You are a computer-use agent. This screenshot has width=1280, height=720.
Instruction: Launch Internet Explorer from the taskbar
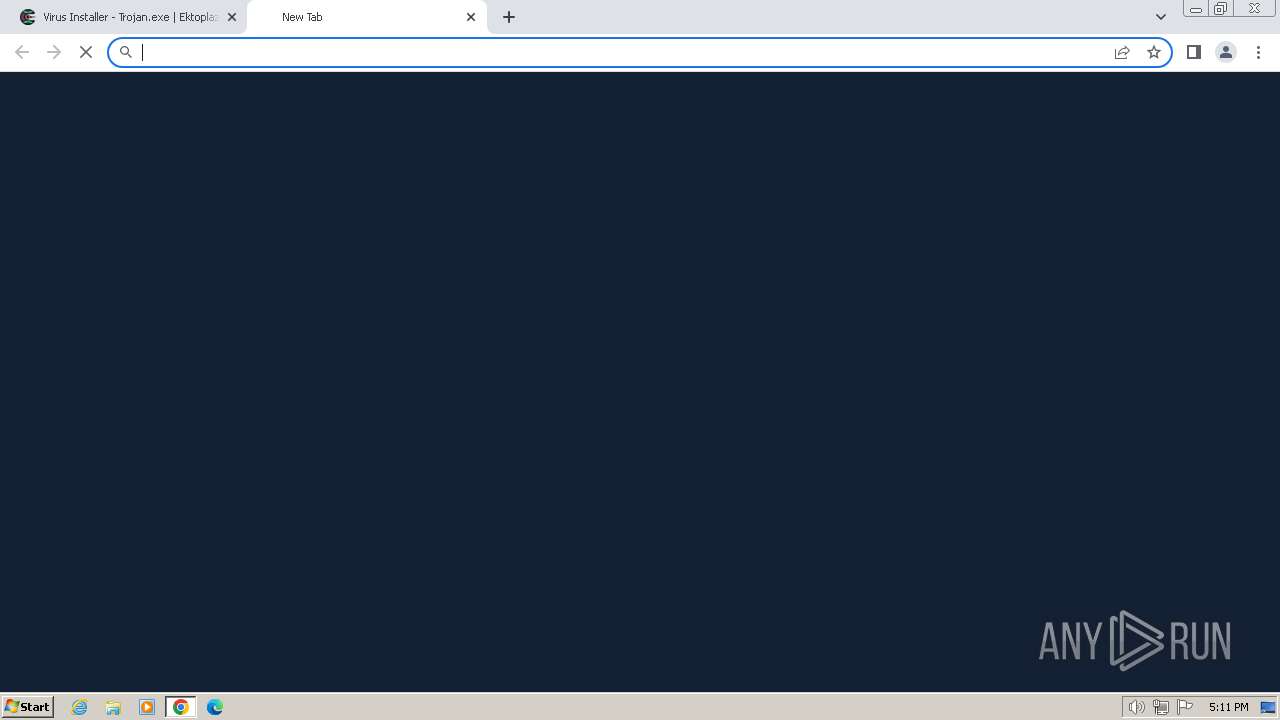coord(80,707)
